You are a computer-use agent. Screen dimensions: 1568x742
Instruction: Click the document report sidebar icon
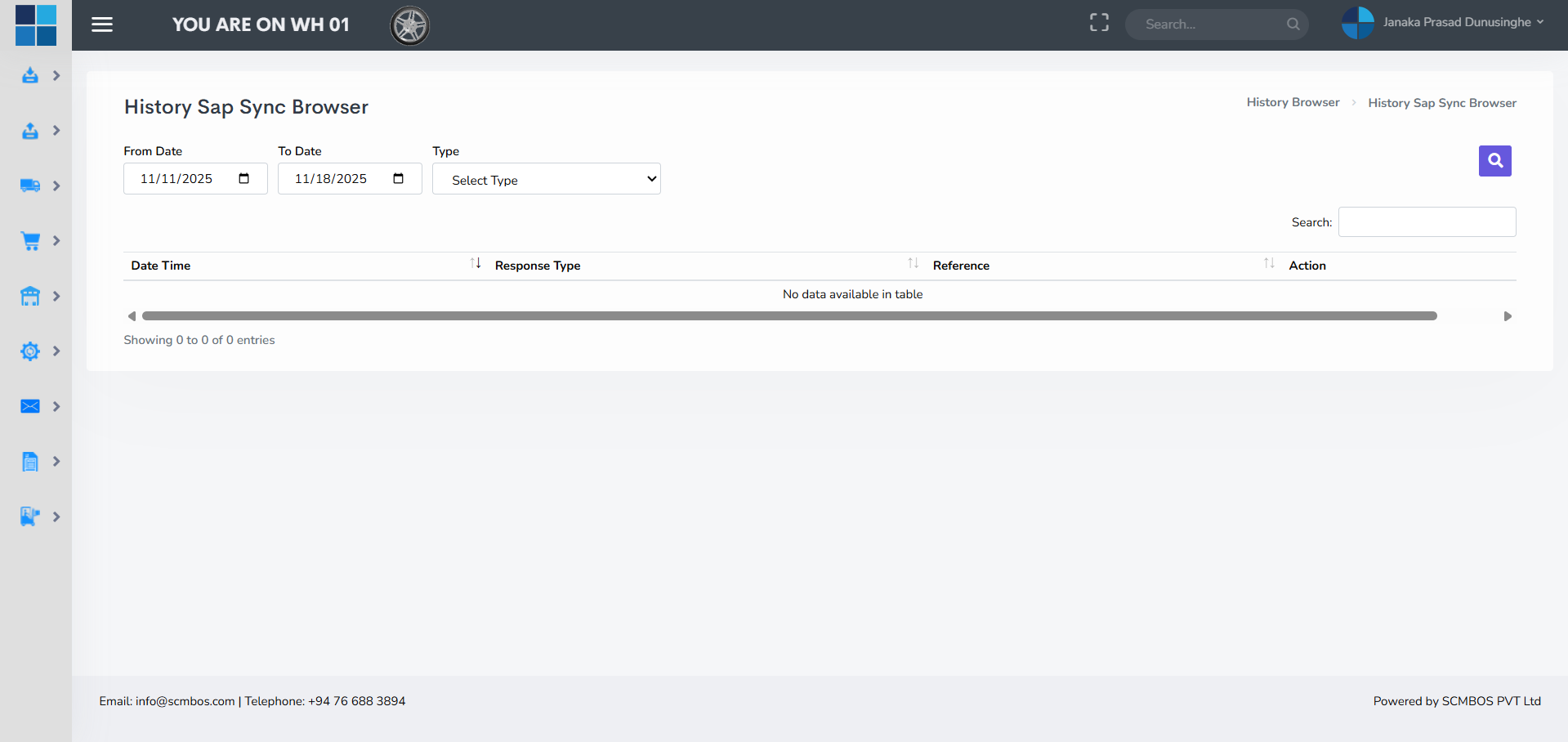[x=30, y=462]
